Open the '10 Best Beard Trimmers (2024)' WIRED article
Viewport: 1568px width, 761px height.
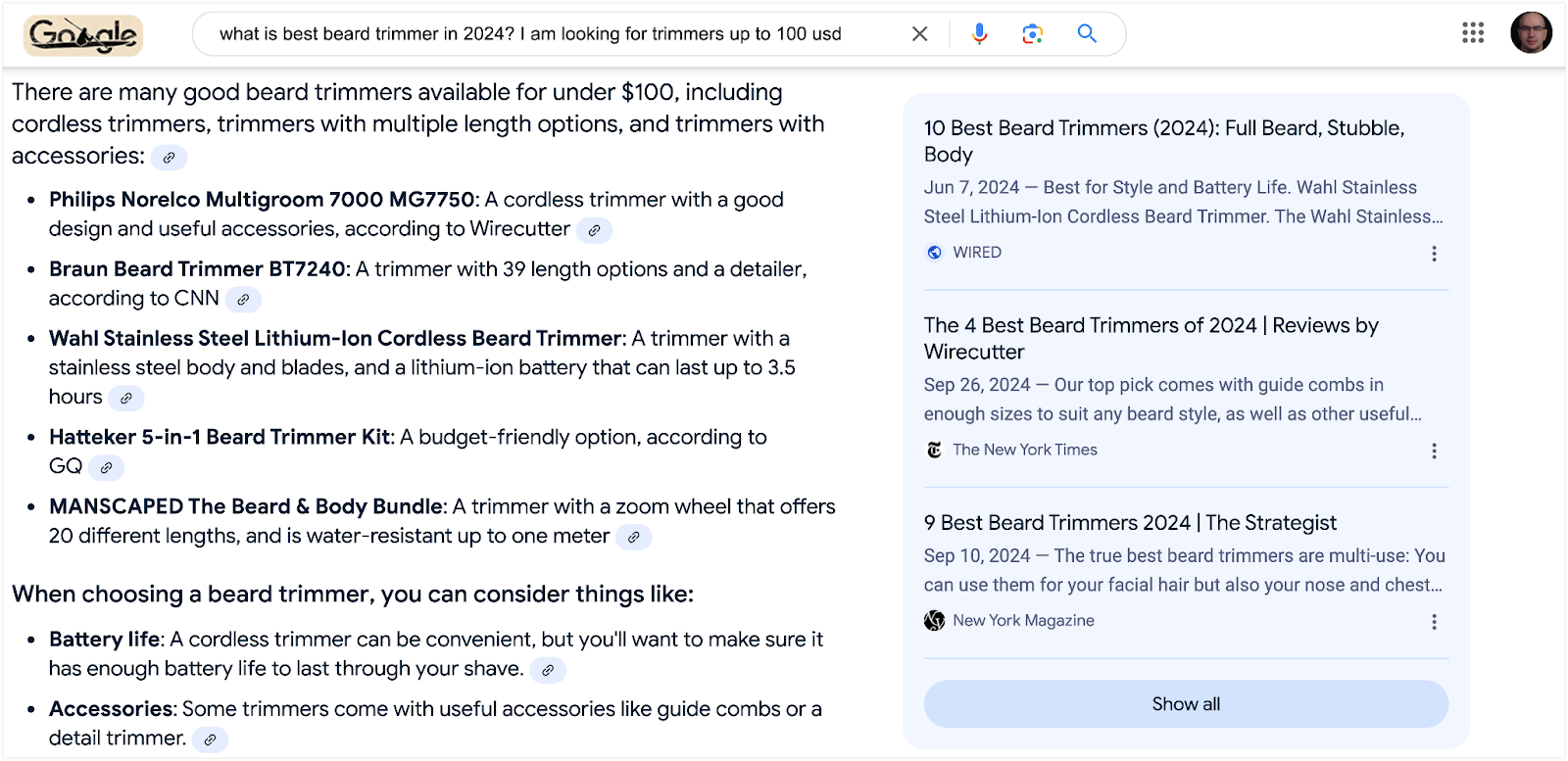1164,141
